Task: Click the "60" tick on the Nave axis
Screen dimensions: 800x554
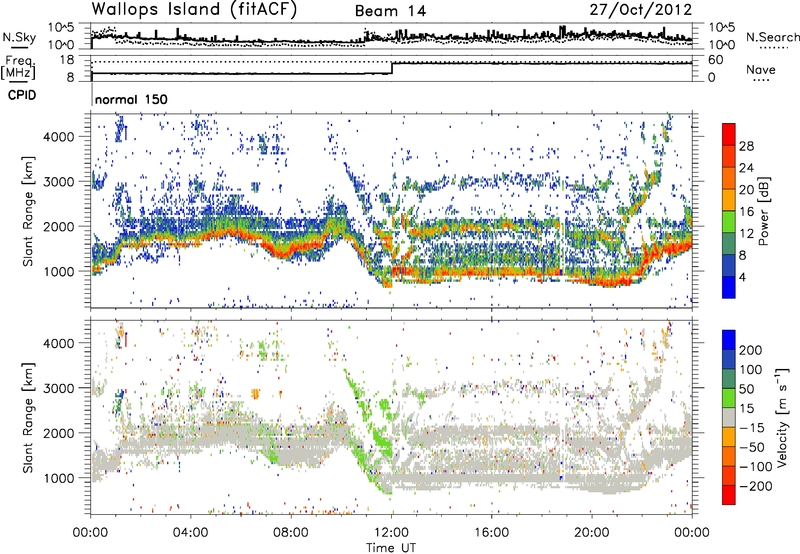Action: tap(715, 60)
